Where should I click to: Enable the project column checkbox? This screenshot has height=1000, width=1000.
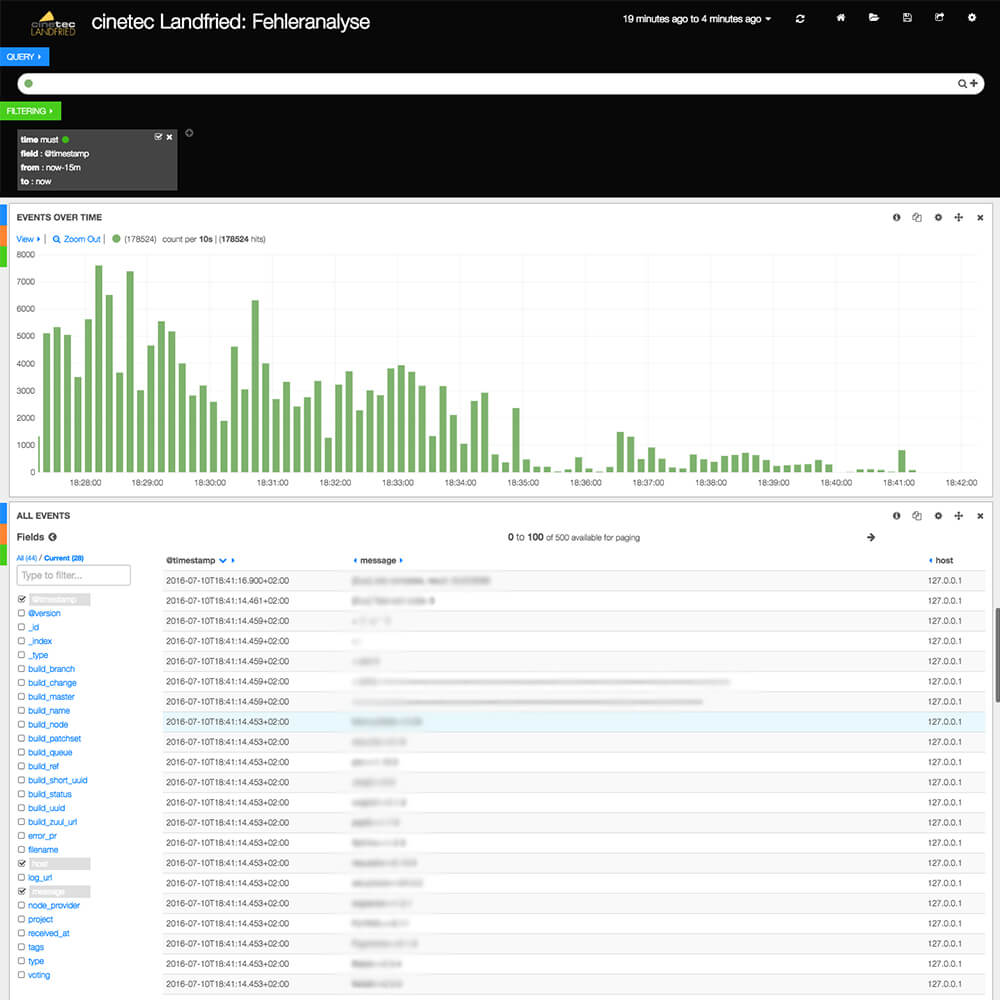pos(22,919)
